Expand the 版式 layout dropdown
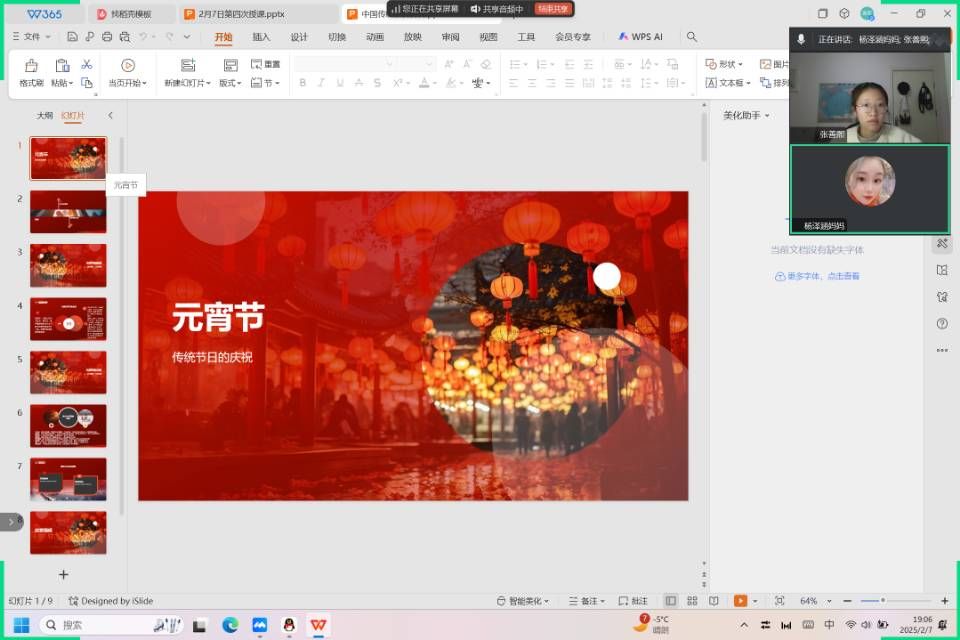Viewport: 960px width, 640px height. point(231,83)
